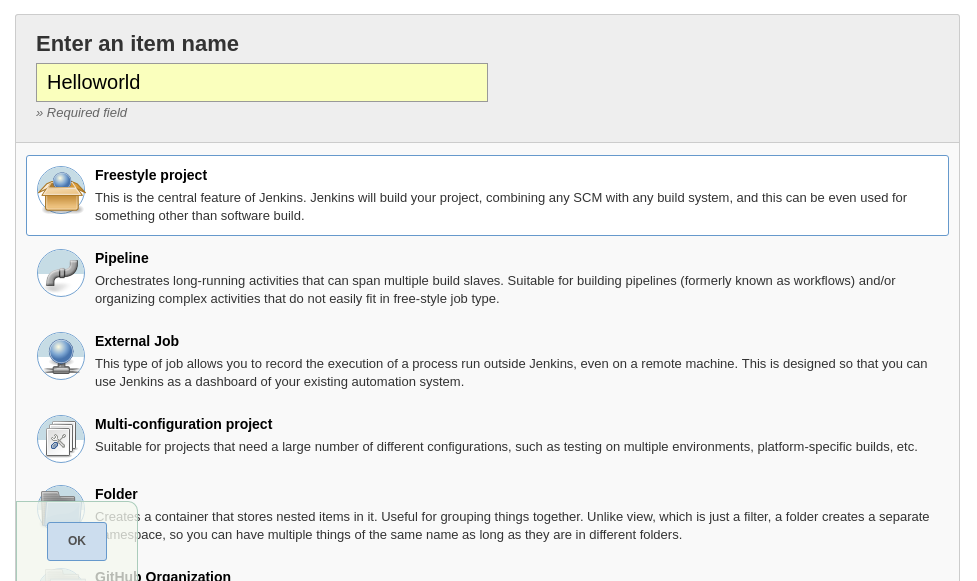Select the Multi-configuration project title
Image resolution: width=977 pixels, height=581 pixels.
(x=184, y=424)
